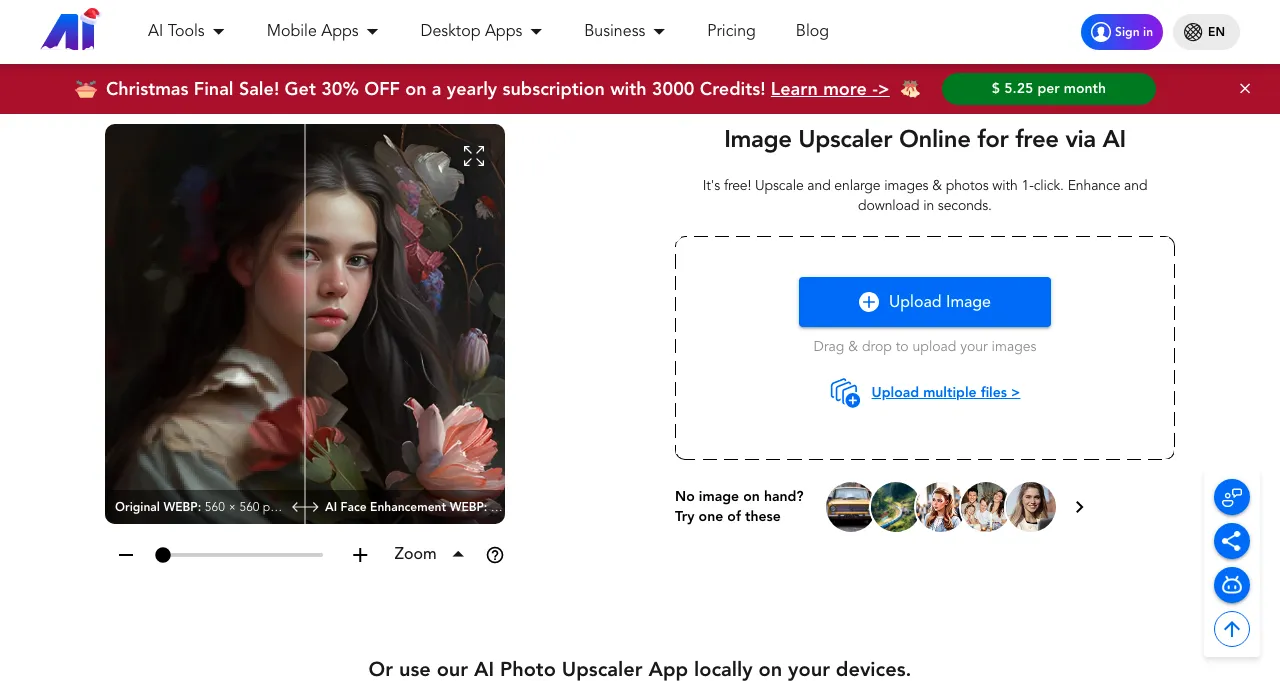Click the $ 5.25 per month button
The width and height of the screenshot is (1280, 681).
point(1048,89)
